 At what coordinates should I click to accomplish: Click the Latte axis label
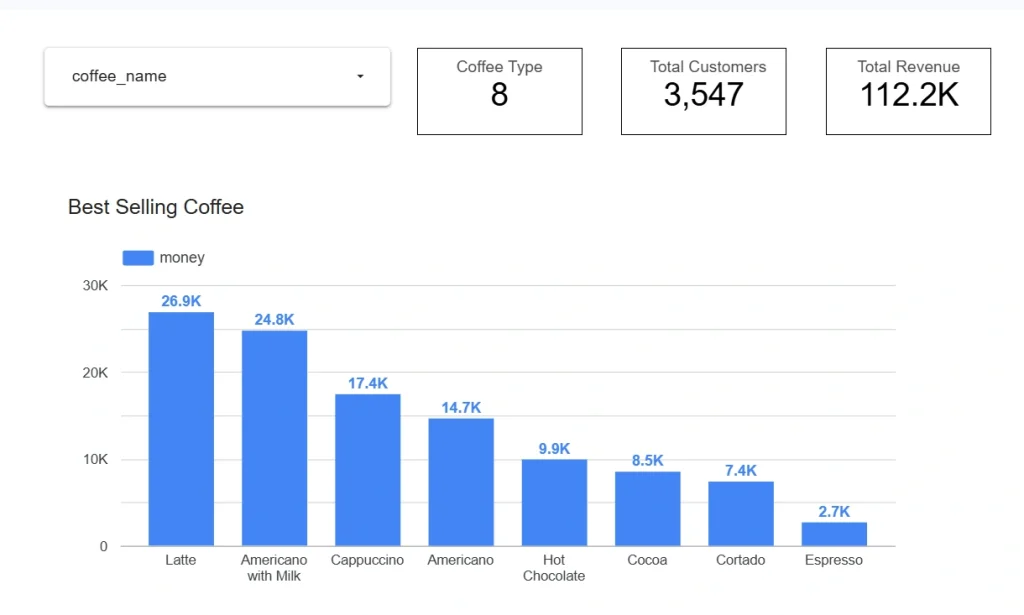tap(181, 560)
